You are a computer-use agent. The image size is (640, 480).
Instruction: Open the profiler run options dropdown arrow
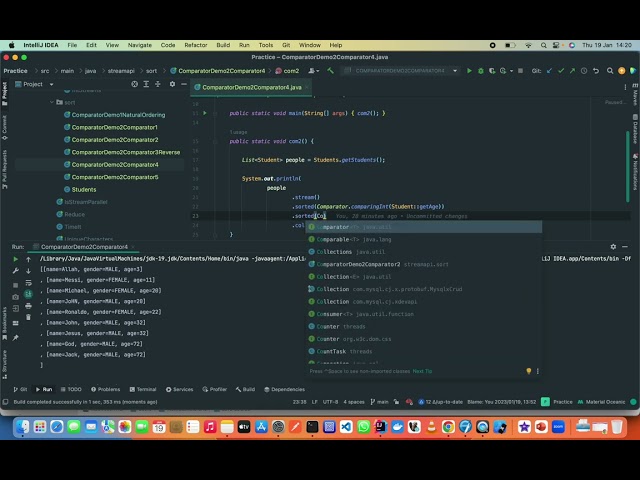[x=511, y=71]
